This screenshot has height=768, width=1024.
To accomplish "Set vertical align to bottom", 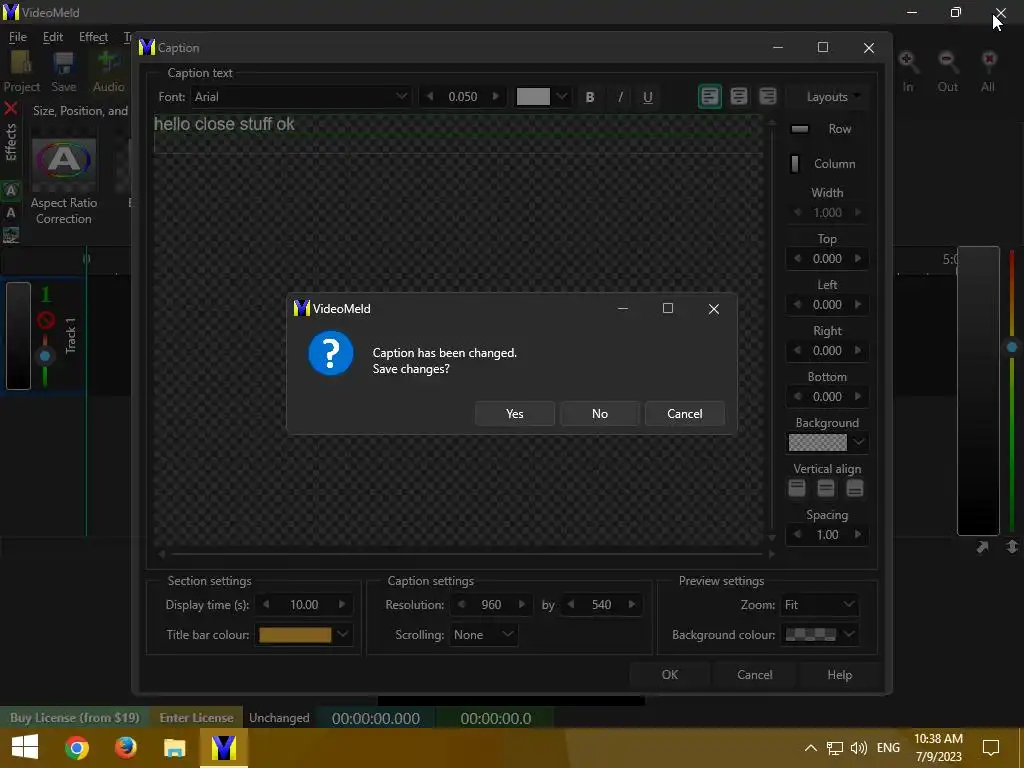I will (x=855, y=488).
